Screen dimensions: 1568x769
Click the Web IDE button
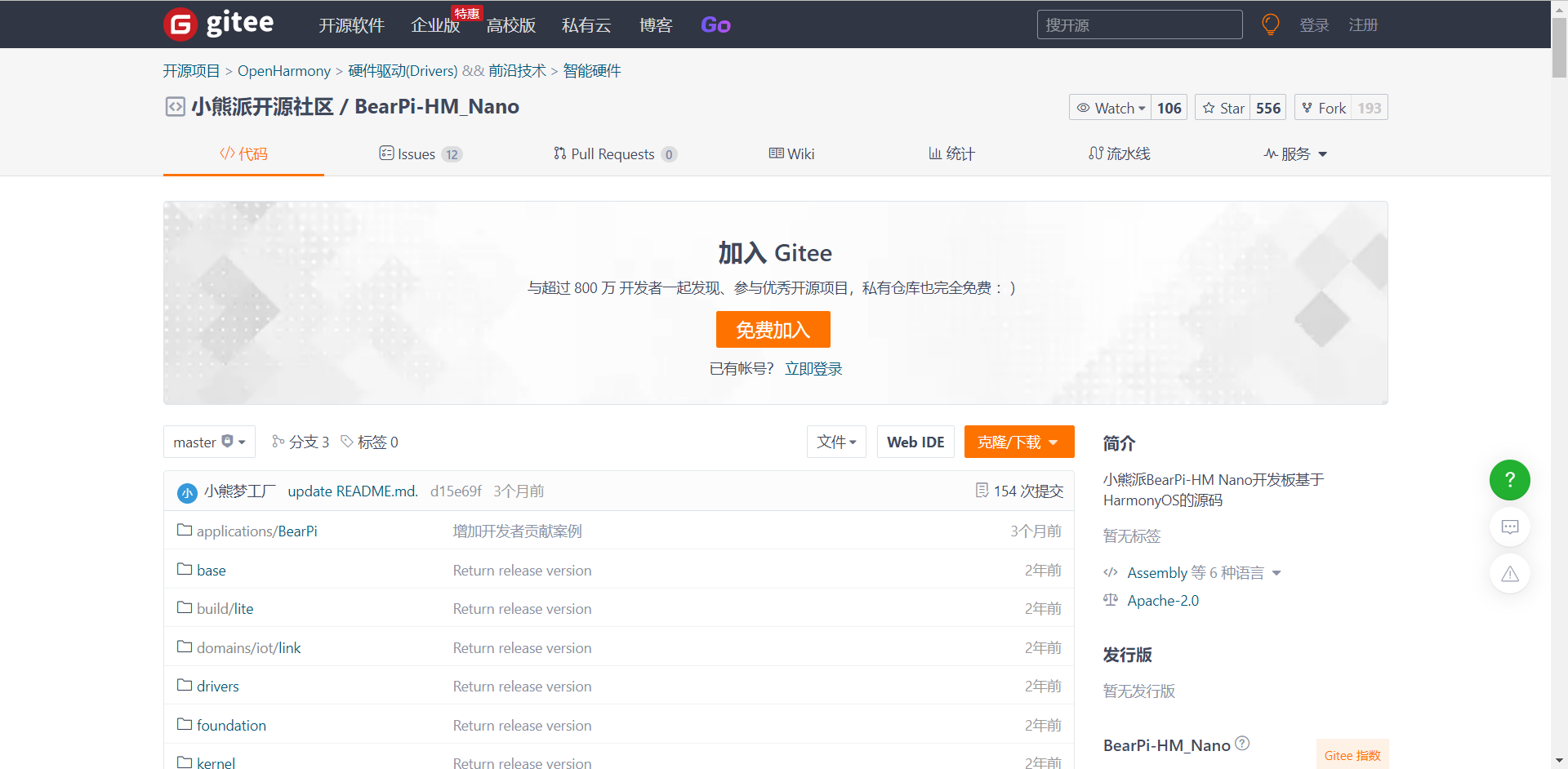tap(915, 442)
